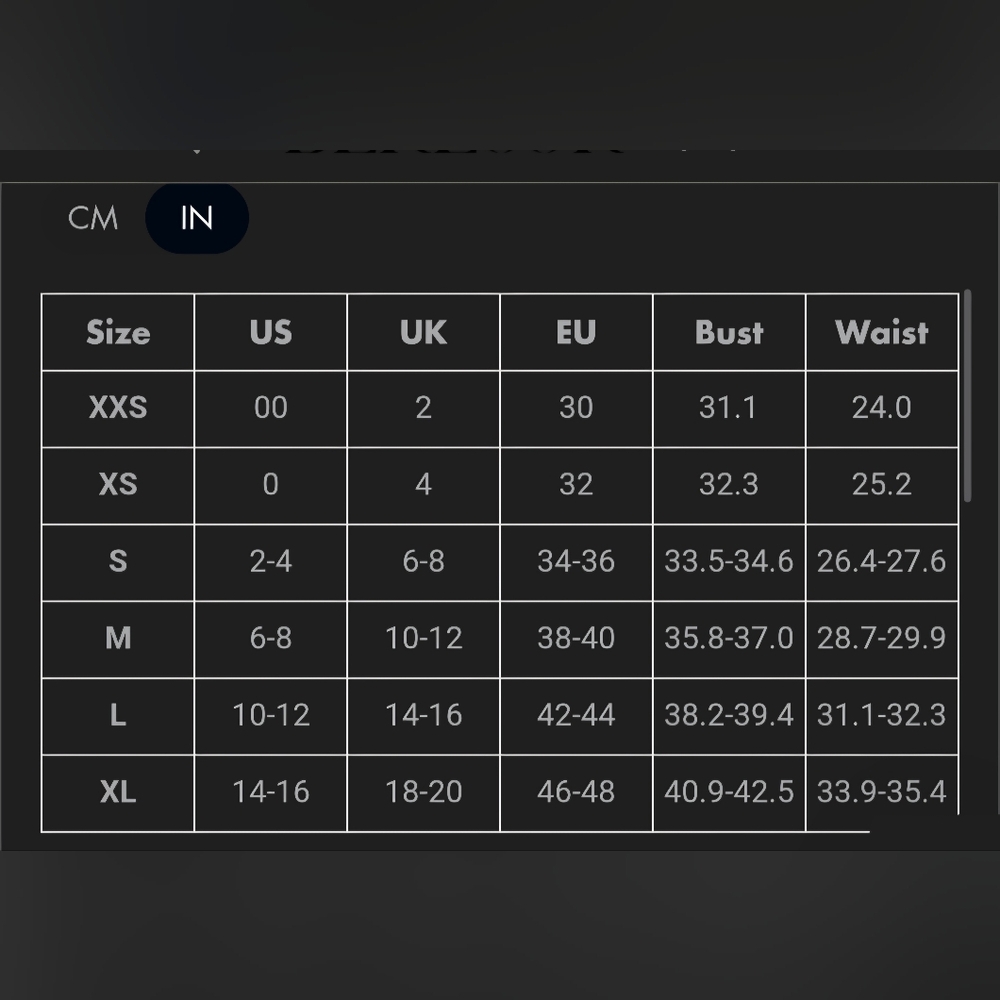Image resolution: width=1000 pixels, height=1000 pixels.
Task: Select the IN unit toggle
Action: (x=197, y=218)
